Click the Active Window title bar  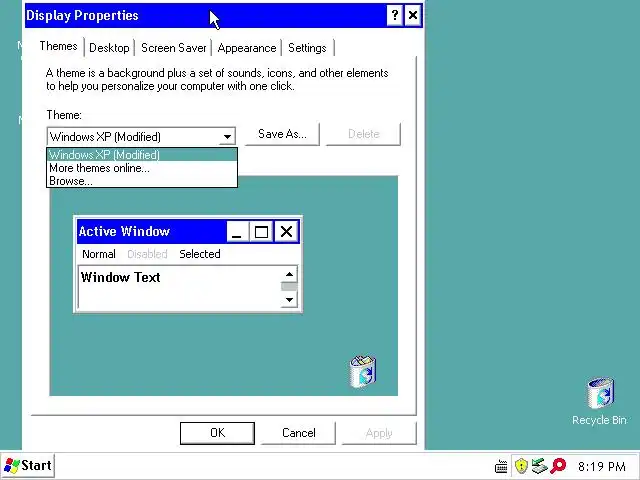[x=151, y=231]
